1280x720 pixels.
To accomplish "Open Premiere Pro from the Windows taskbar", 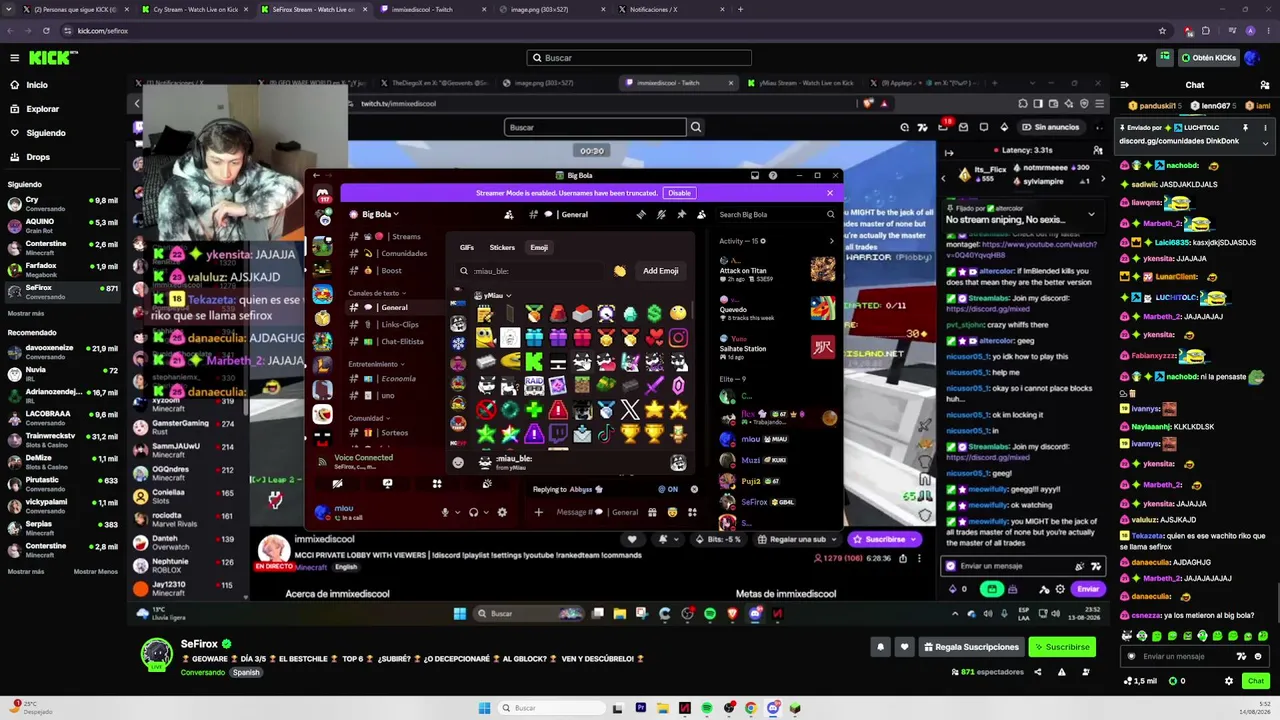I will point(640,708).
